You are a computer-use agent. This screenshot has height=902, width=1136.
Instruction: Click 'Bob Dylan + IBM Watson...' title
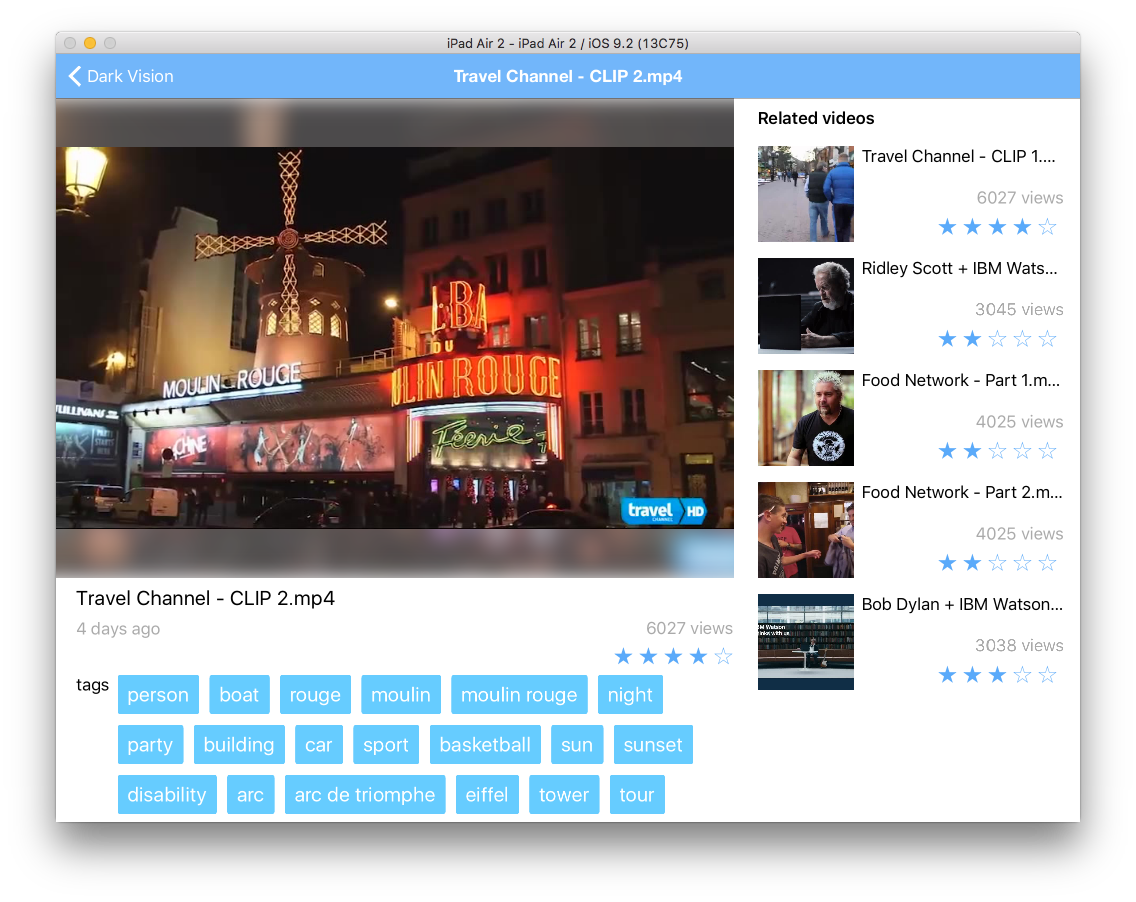[x=962, y=604]
